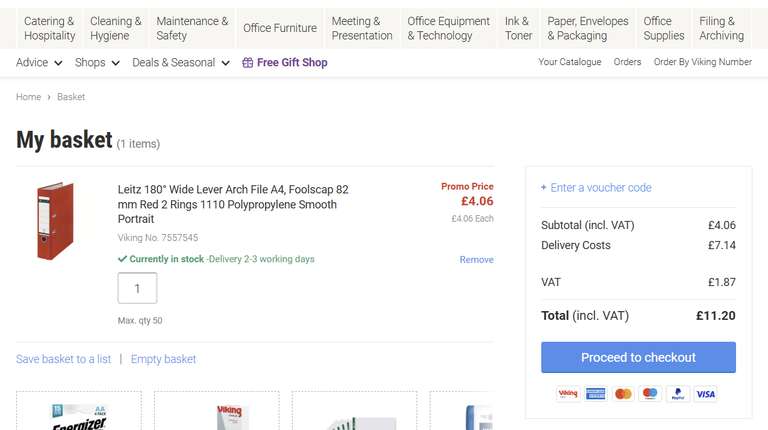Screen dimensions: 768x430
Task: Go to Orders page
Action: (627, 62)
